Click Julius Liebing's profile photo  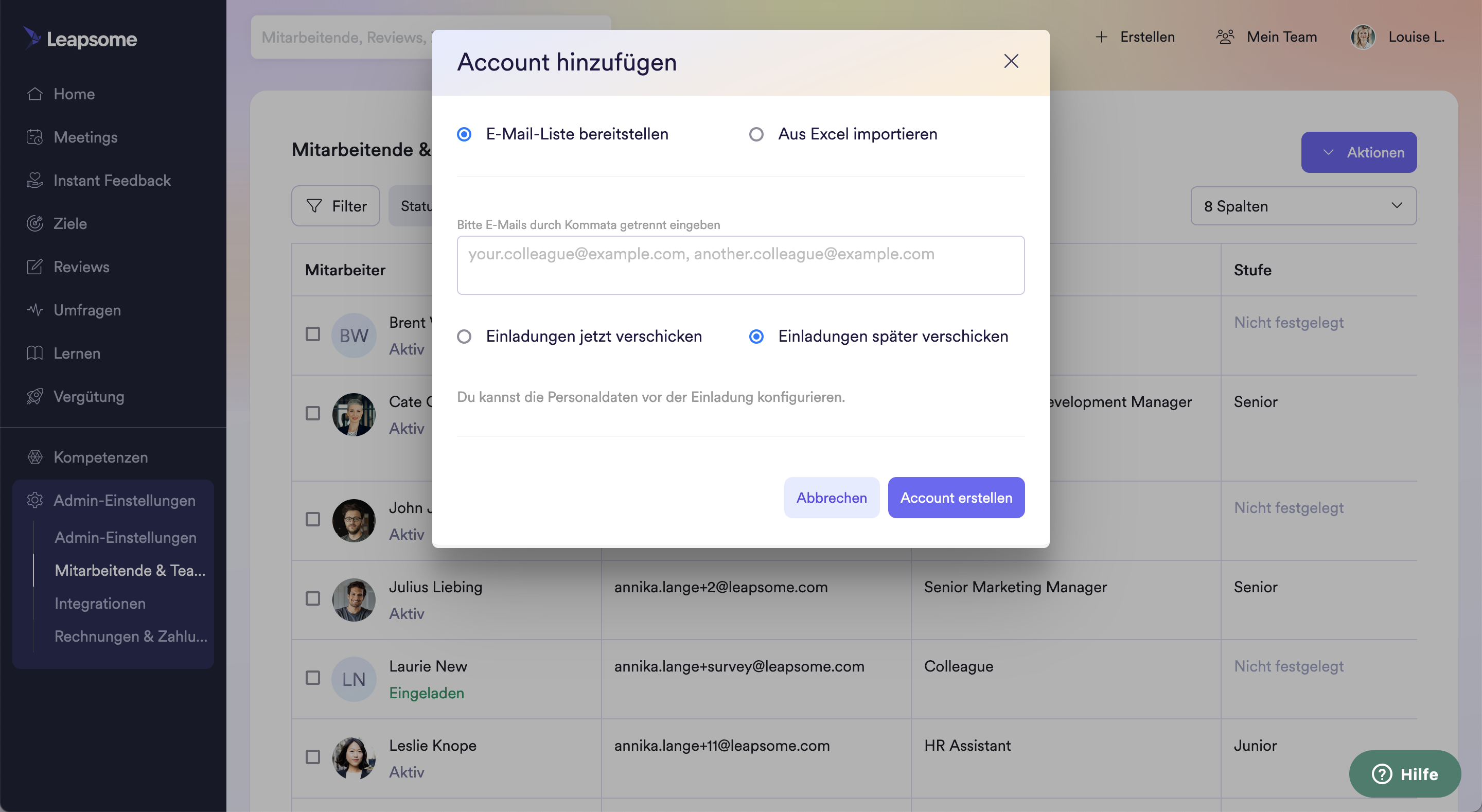353,599
